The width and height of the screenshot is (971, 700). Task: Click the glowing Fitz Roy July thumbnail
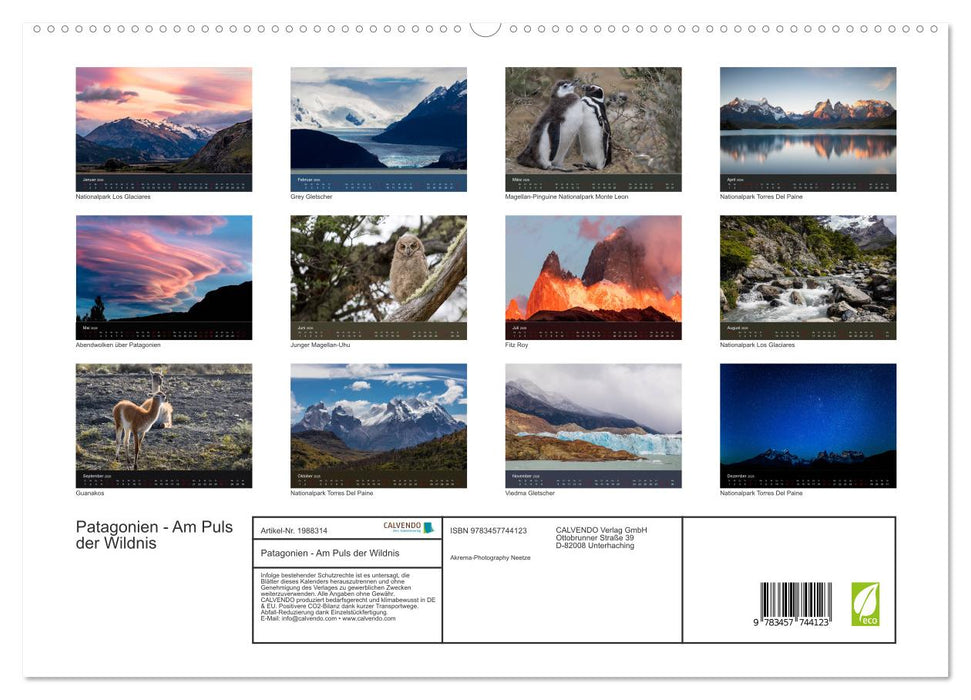[593, 276]
